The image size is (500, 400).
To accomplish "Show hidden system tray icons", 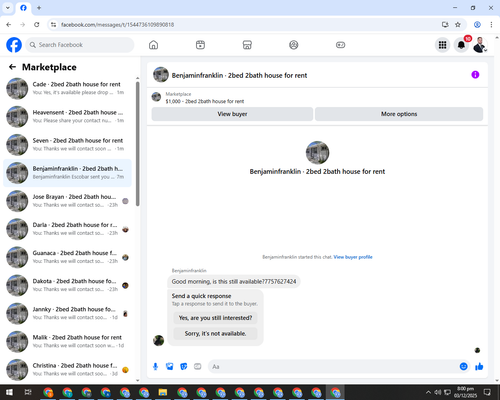I will point(428,392).
